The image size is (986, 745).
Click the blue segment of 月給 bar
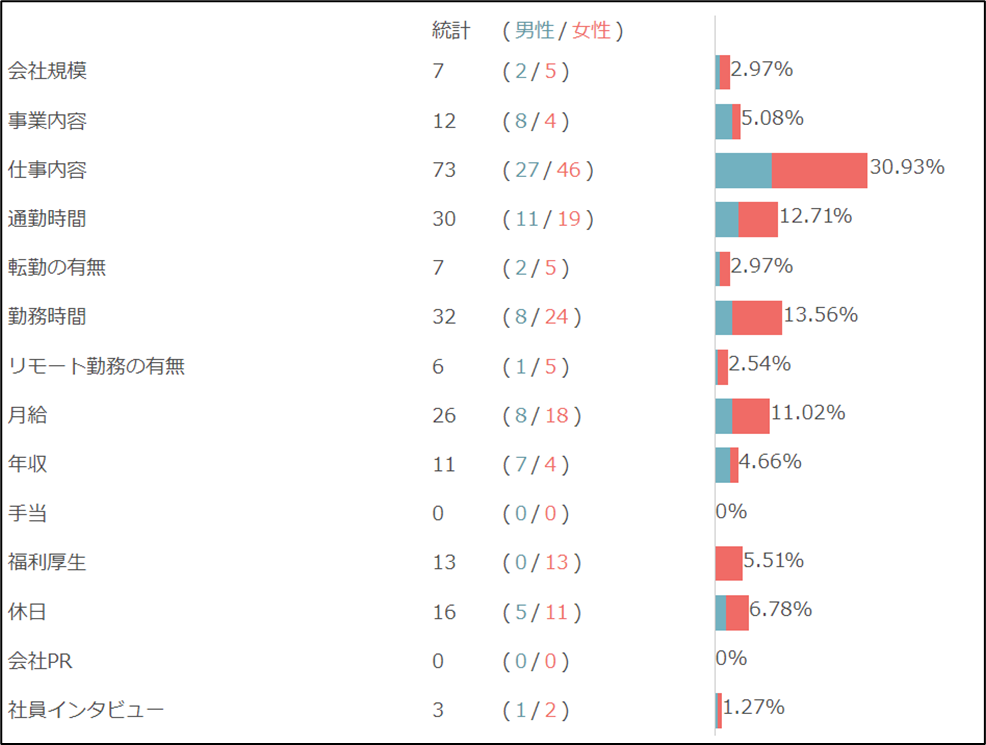(x=724, y=416)
